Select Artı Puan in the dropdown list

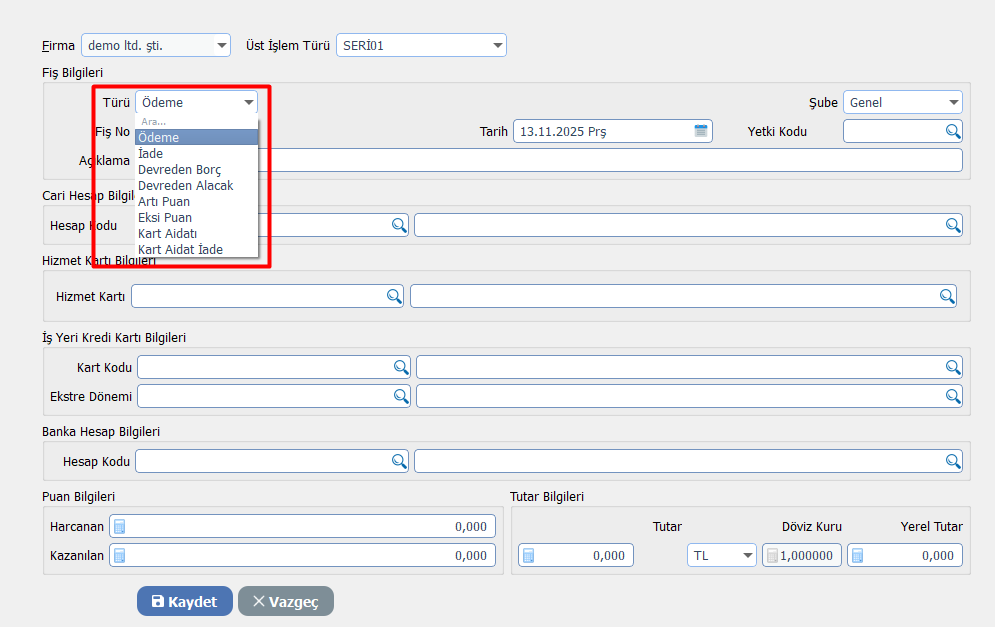tap(164, 201)
